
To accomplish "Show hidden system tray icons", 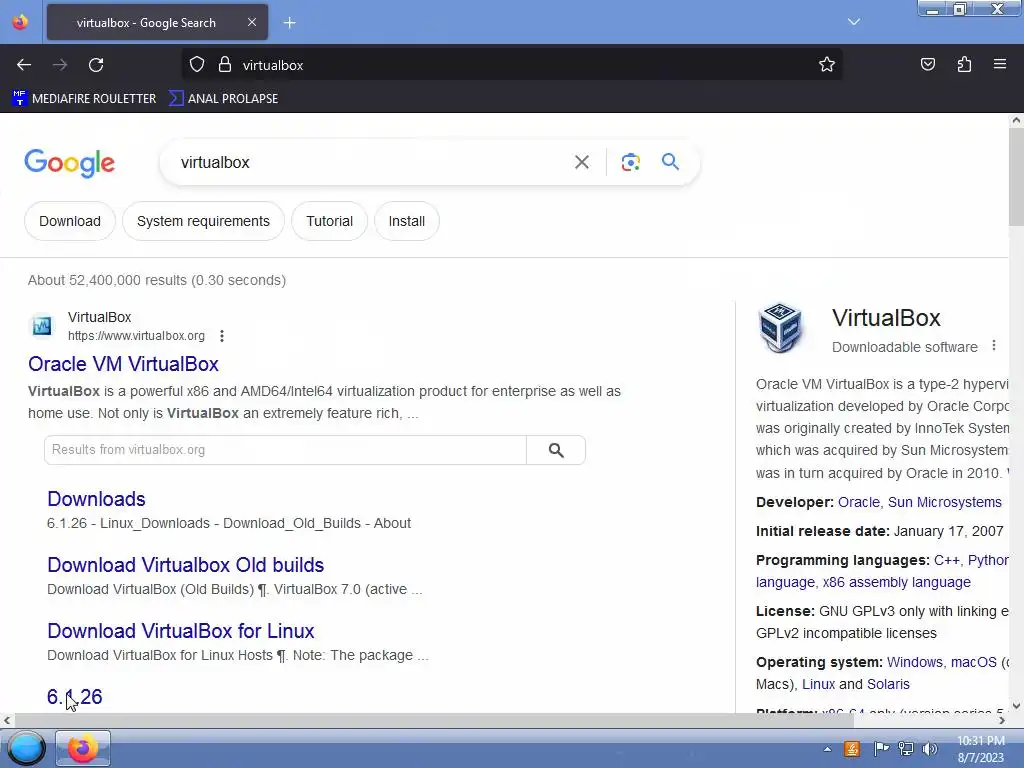I will [827, 749].
